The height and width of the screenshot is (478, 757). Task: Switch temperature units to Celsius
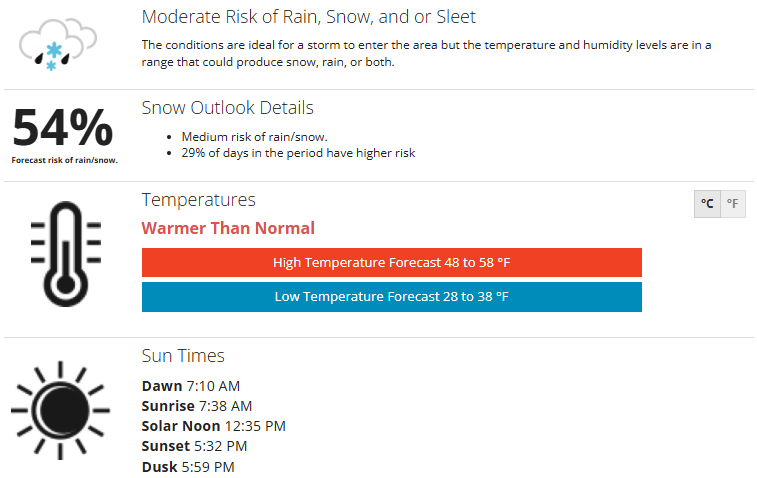point(707,204)
